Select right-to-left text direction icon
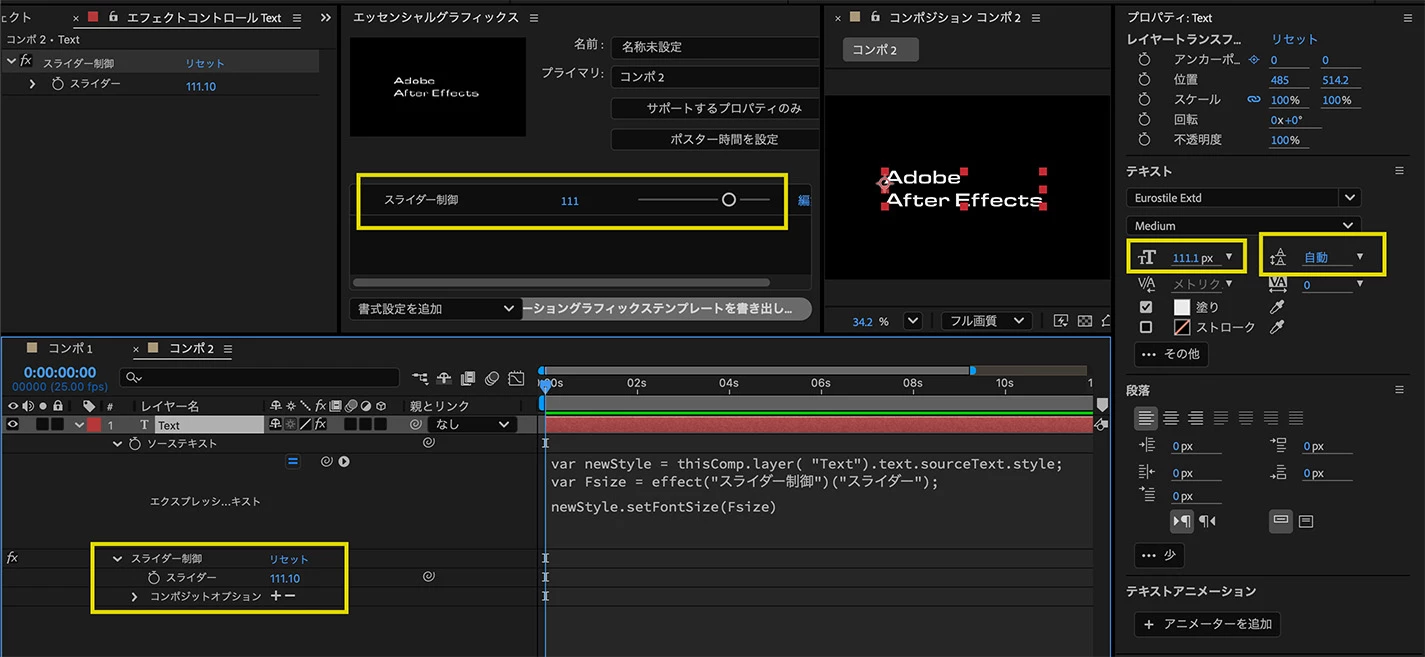Image resolution: width=1425 pixels, height=657 pixels. click(x=1207, y=521)
